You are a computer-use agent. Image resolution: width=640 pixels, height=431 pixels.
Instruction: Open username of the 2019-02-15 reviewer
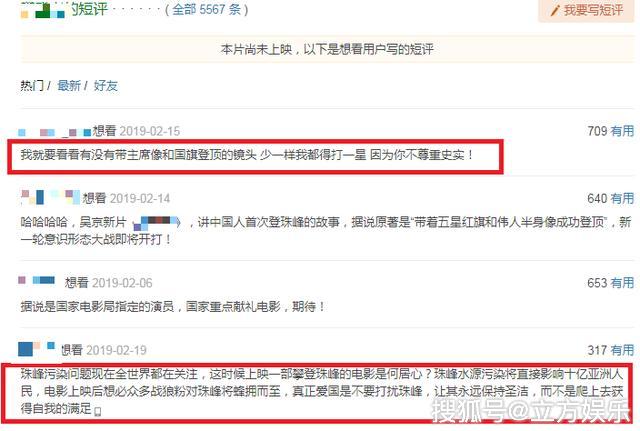(x=55, y=132)
